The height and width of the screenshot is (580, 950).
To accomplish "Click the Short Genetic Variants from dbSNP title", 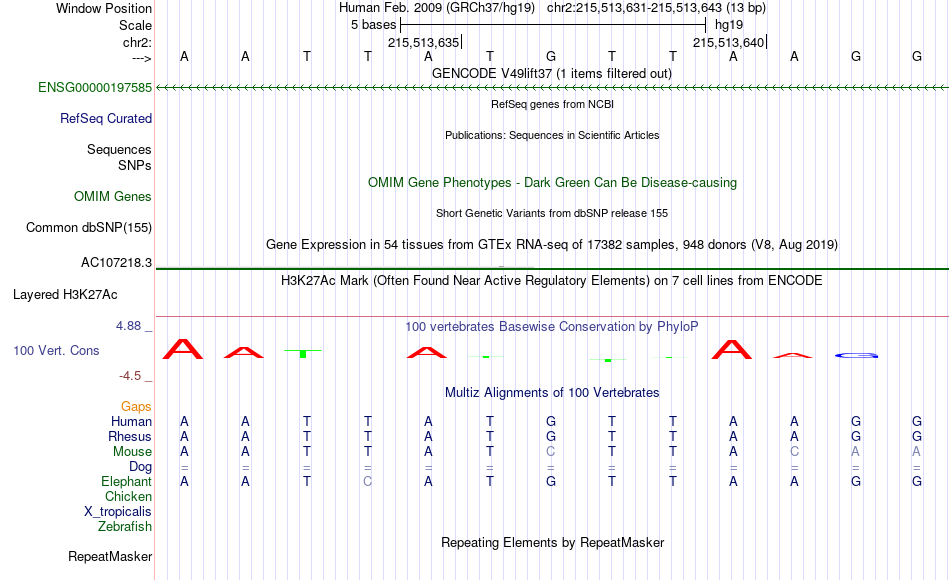I will point(552,213).
